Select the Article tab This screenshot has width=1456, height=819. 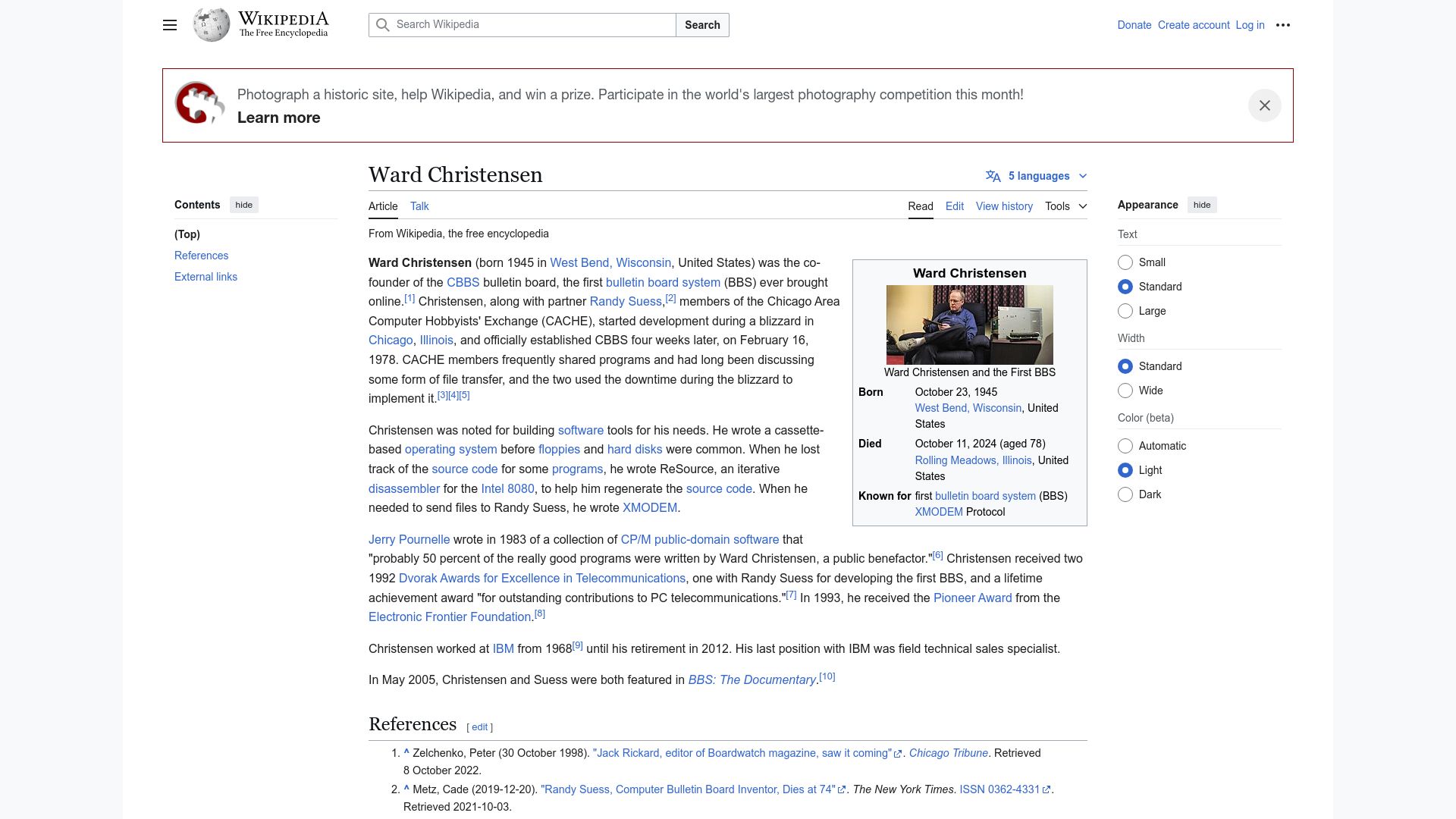tap(383, 206)
